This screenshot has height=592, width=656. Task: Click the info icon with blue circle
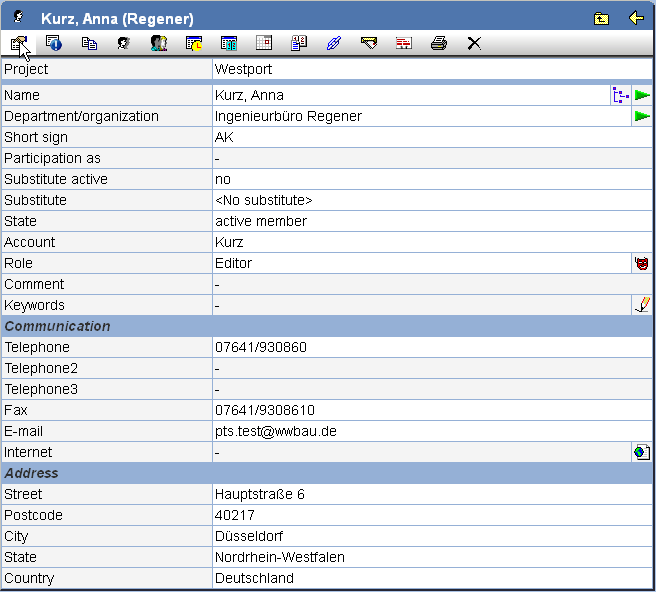click(x=54, y=43)
